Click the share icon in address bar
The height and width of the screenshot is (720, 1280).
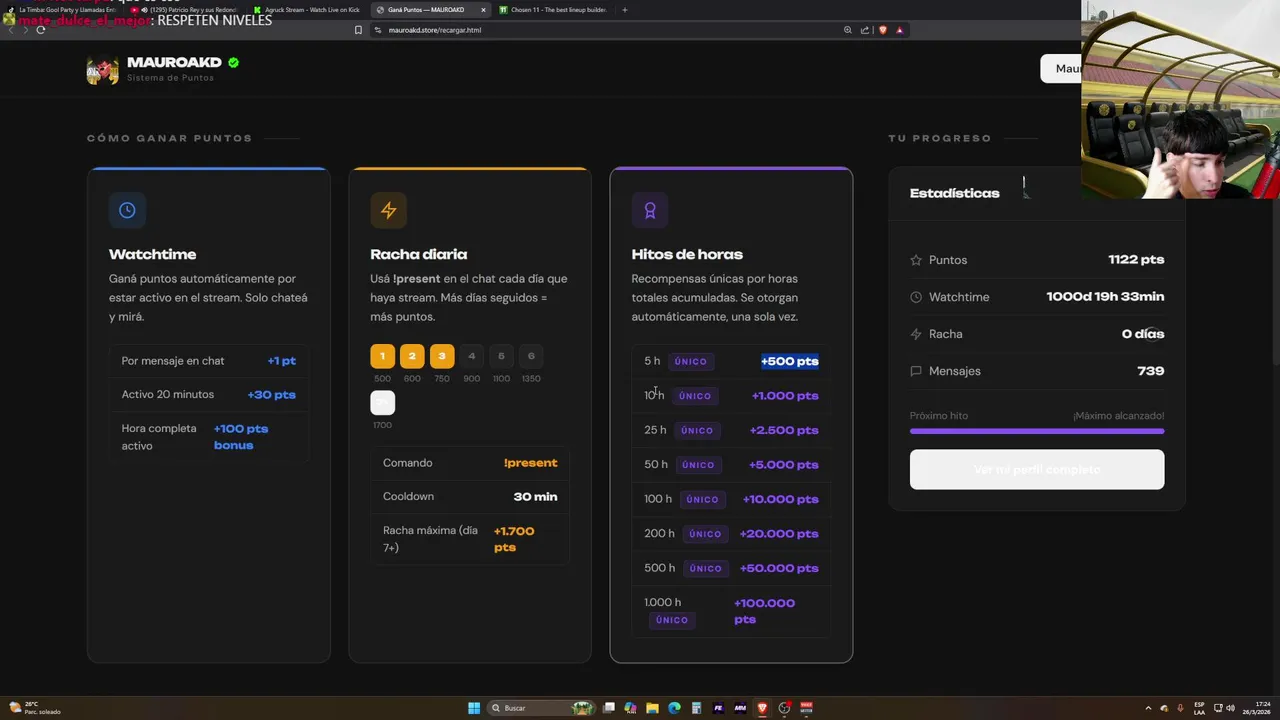[x=865, y=30]
